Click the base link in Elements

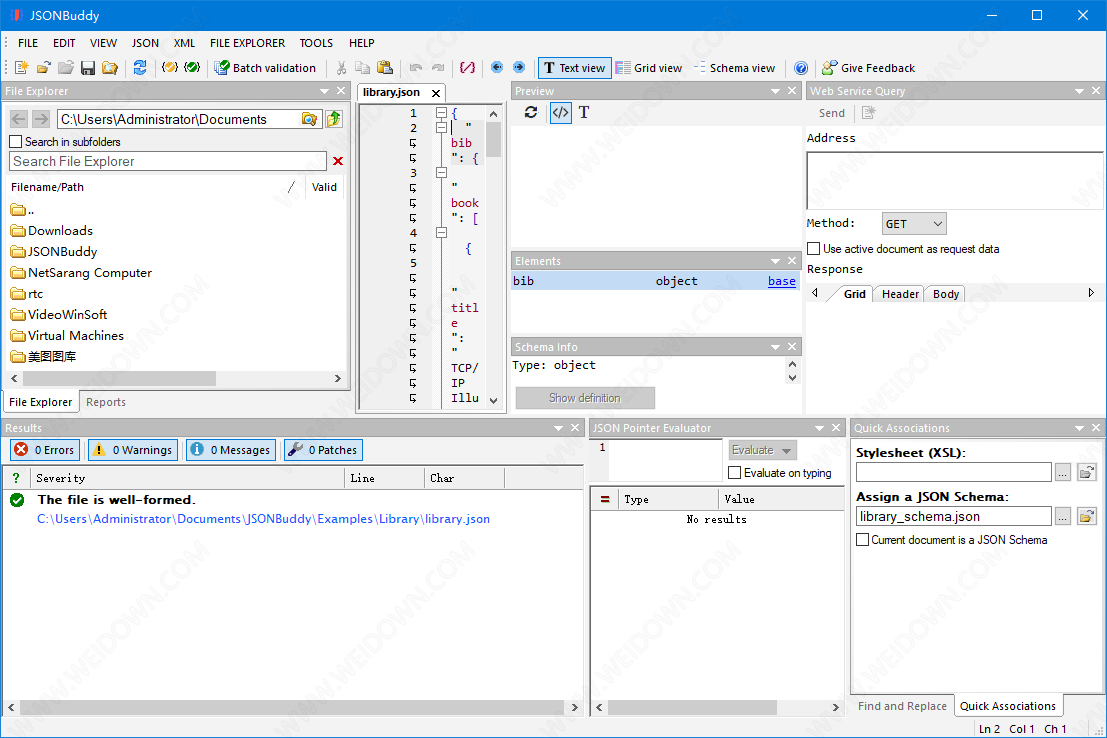tap(782, 281)
